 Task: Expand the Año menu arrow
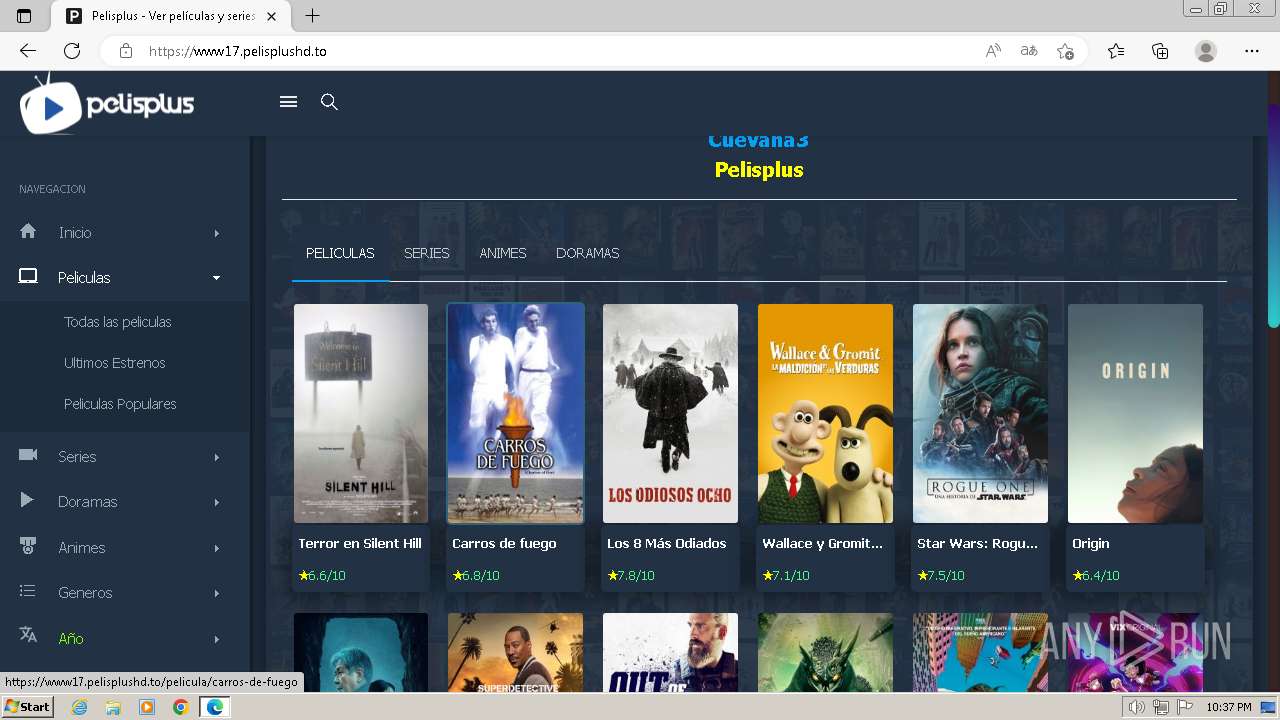pos(216,639)
